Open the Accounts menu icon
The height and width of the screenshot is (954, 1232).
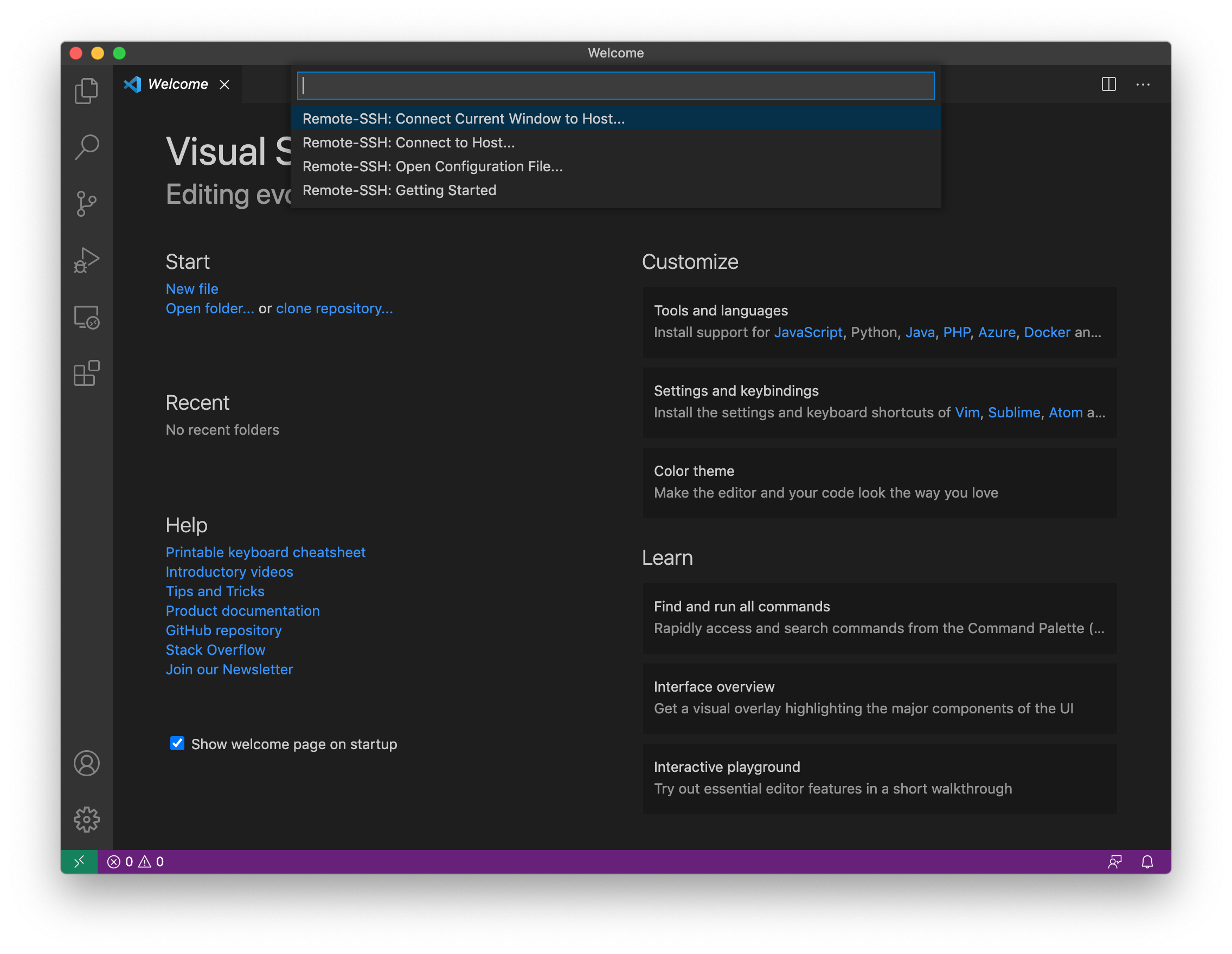(86, 763)
